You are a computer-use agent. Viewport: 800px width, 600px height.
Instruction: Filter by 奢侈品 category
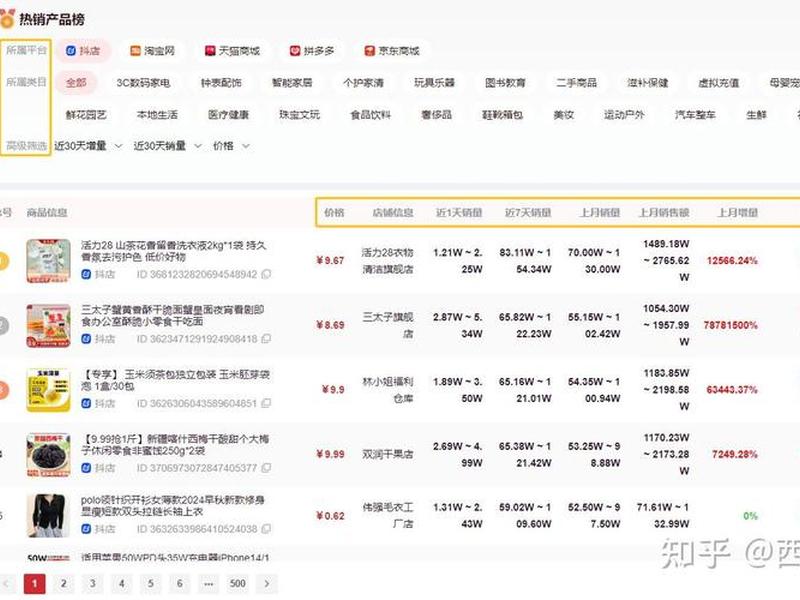tap(436, 115)
